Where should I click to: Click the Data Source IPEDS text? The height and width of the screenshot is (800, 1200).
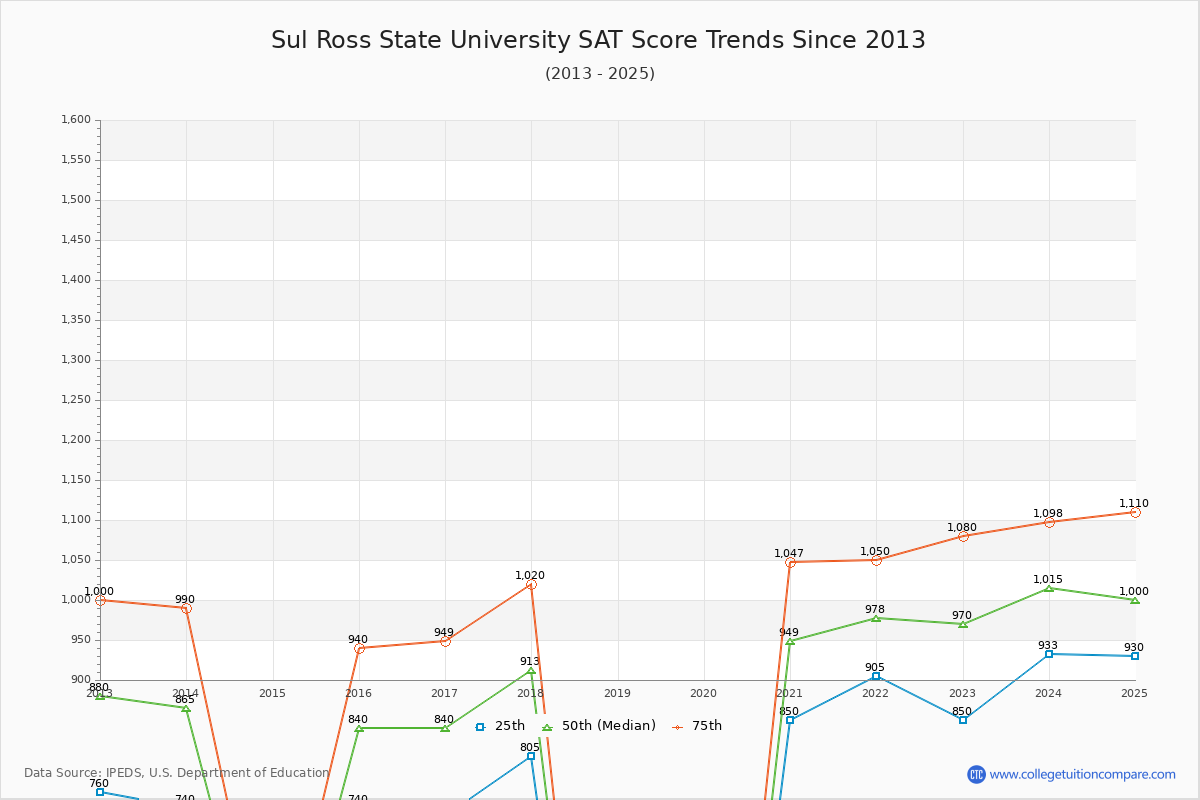[177, 773]
